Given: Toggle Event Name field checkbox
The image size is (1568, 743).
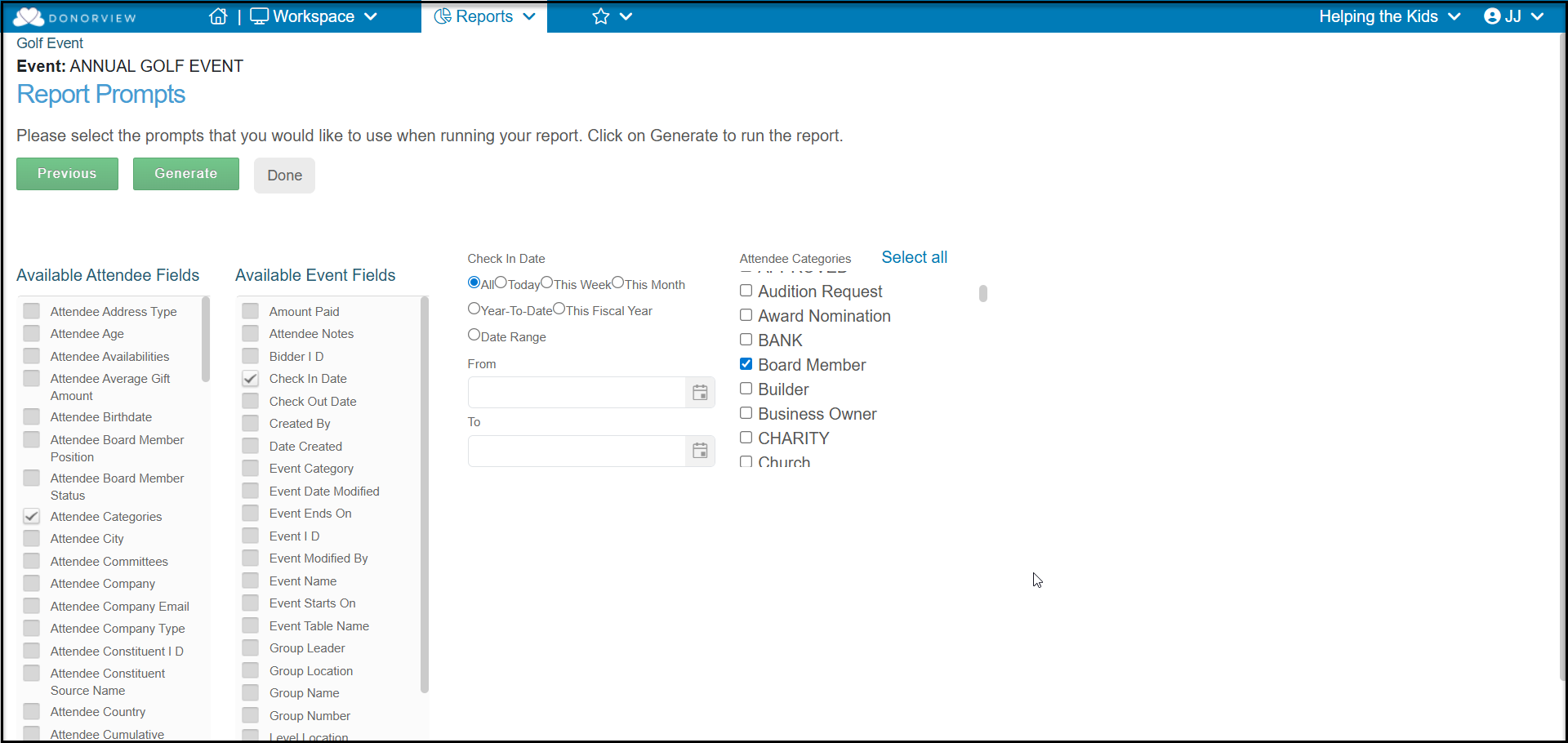Looking at the screenshot, I should [x=251, y=581].
